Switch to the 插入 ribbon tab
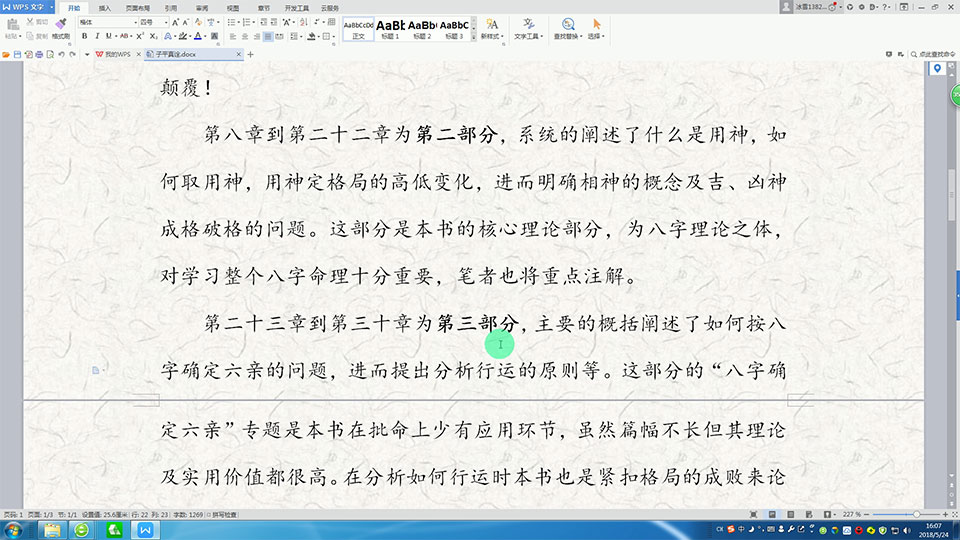The height and width of the screenshot is (540, 960). [x=105, y=8]
